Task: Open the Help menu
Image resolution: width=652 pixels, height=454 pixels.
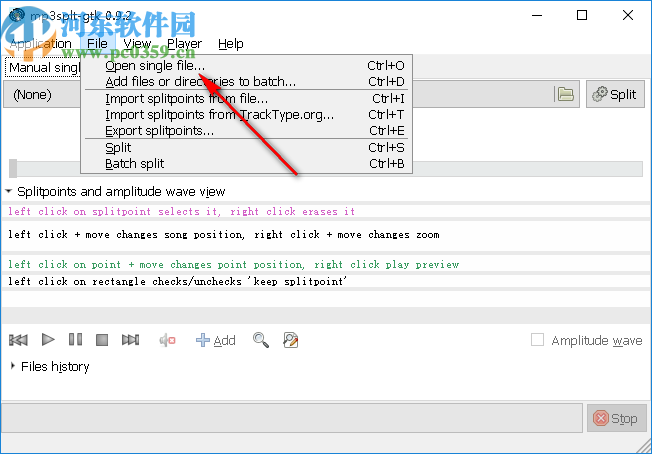Action: pyautogui.click(x=231, y=44)
